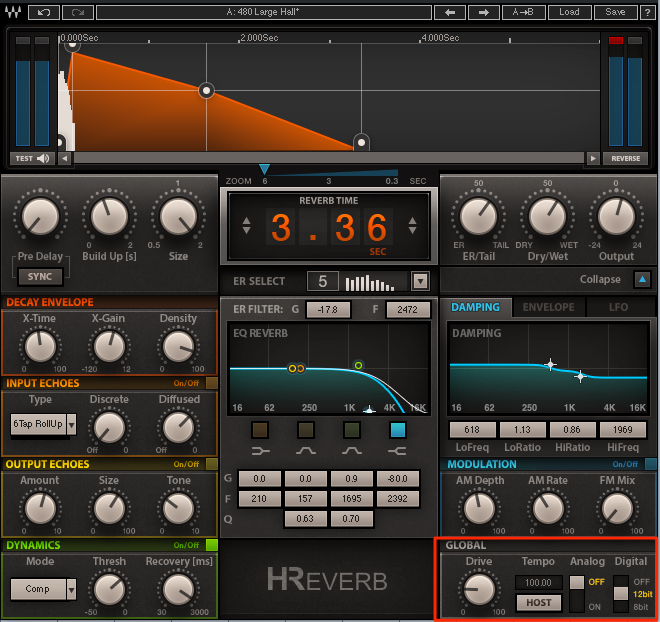The width and height of the screenshot is (660, 622).
Task: Select the middle envelope breakpoint handle
Action: coord(206,90)
